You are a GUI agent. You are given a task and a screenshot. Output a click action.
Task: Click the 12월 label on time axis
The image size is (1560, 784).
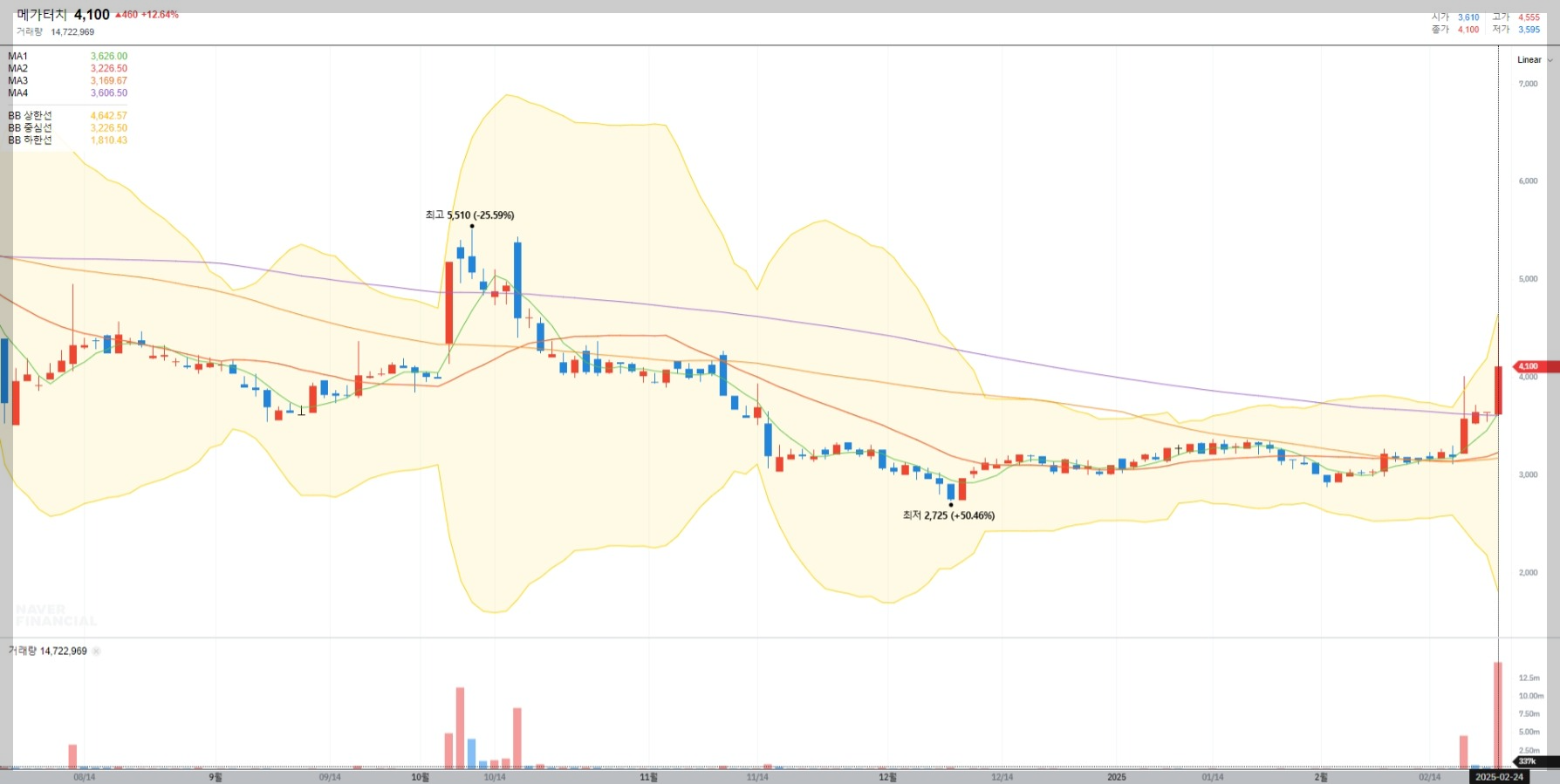click(887, 777)
